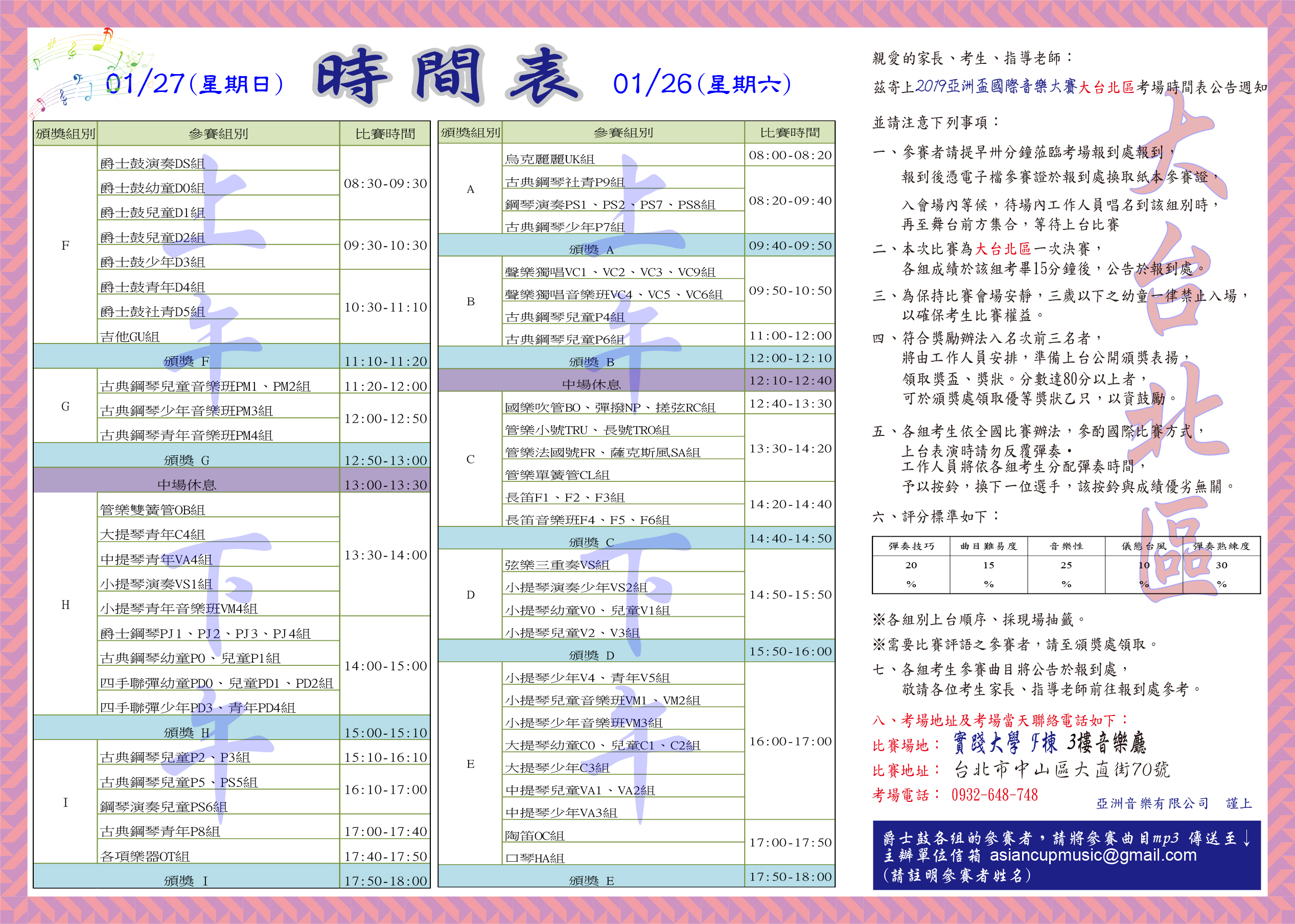Click the 中場休息 13:00-13:30 row

pos(187,484)
